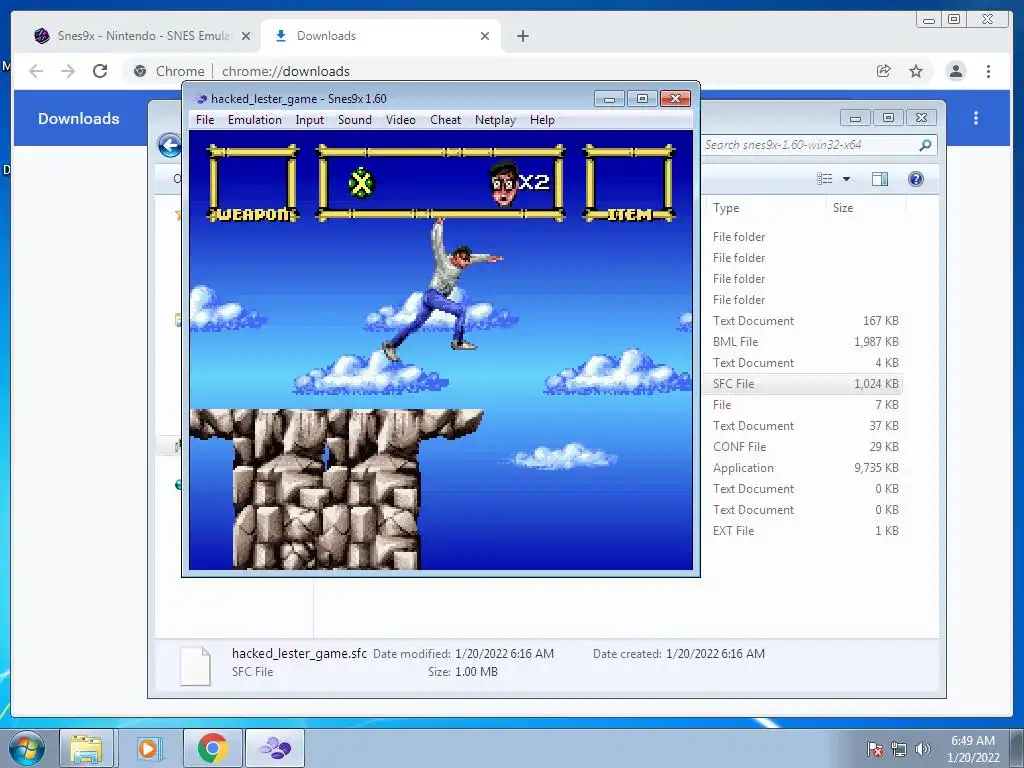The height and width of the screenshot is (768, 1024).
Task: Select the Text Document row of 4 KB
Action: (803, 362)
